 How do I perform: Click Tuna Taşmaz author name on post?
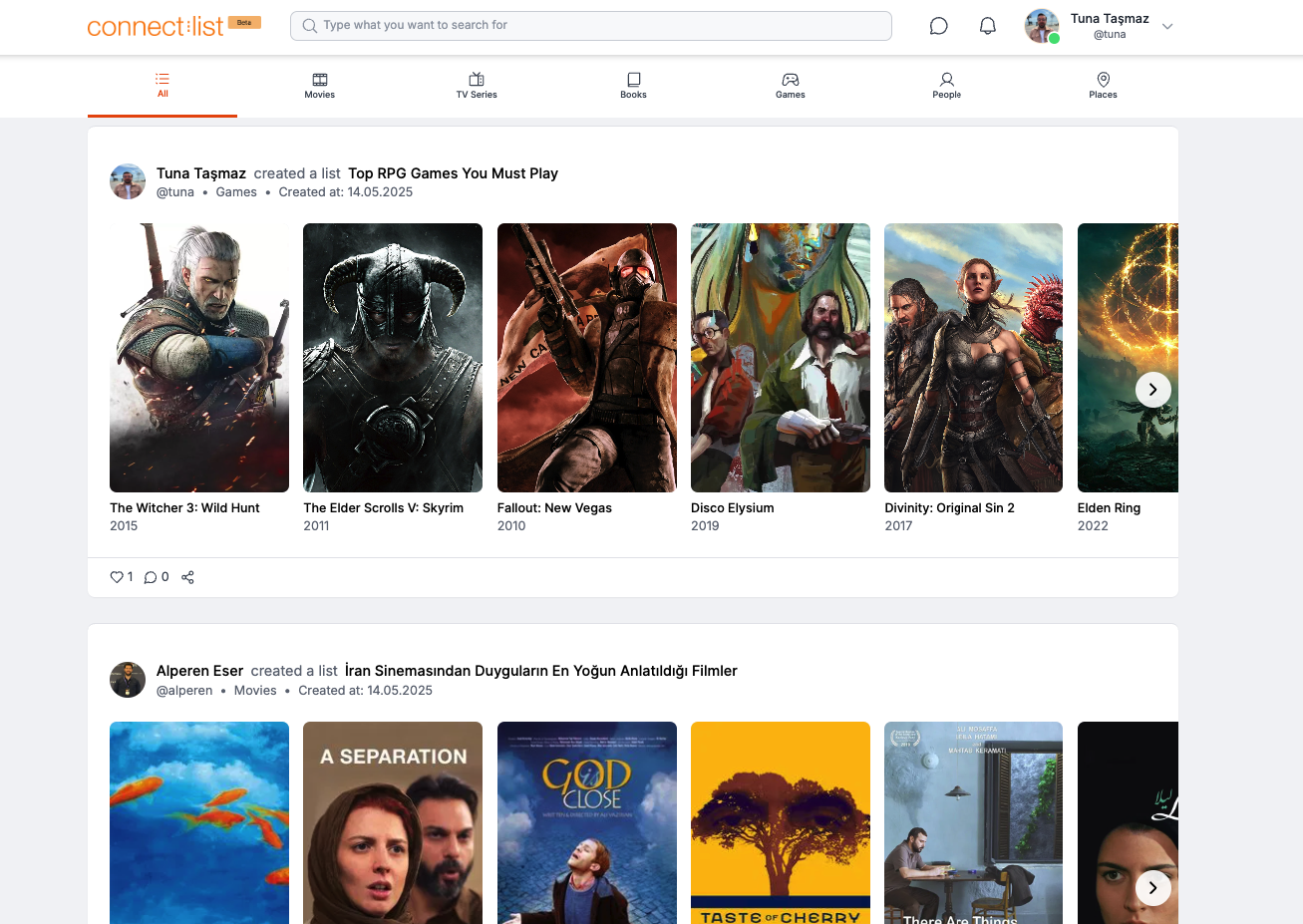201,173
